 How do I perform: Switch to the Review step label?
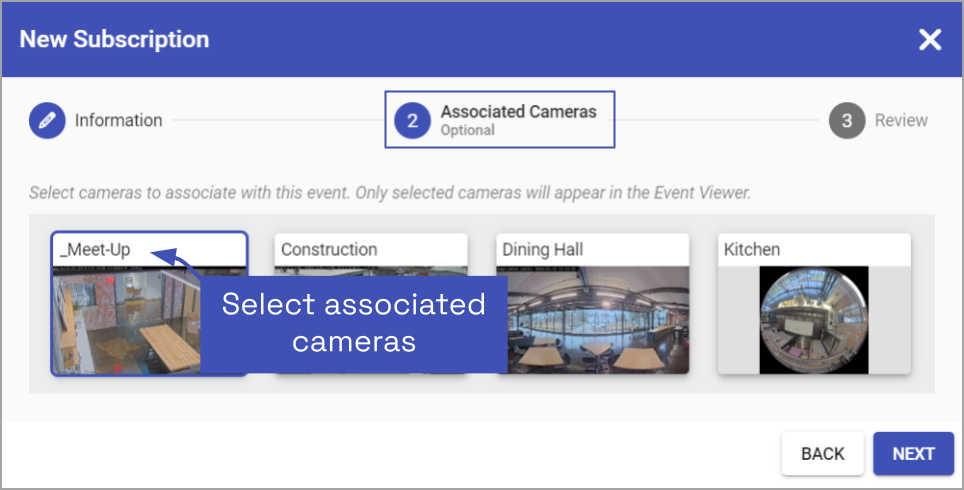(x=901, y=121)
